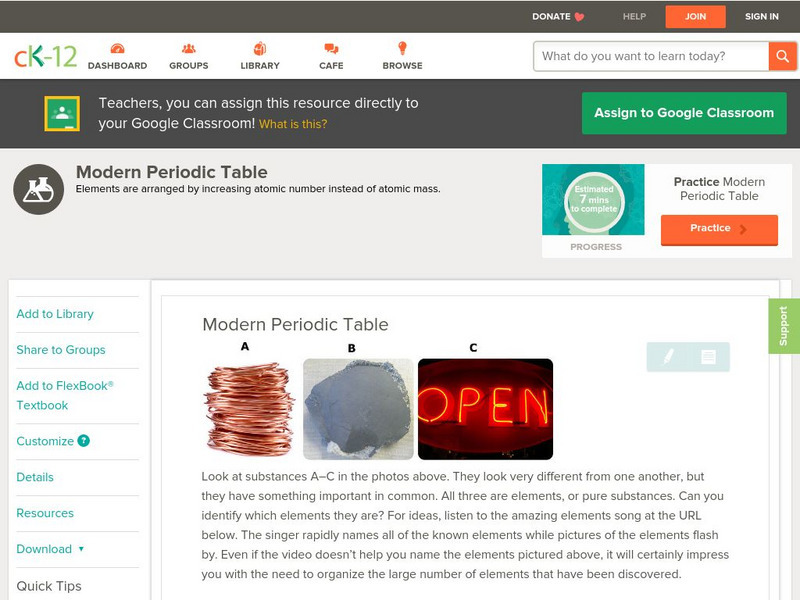Open the GROUPS nav label
Screen dimensions: 800x600
(x=189, y=66)
